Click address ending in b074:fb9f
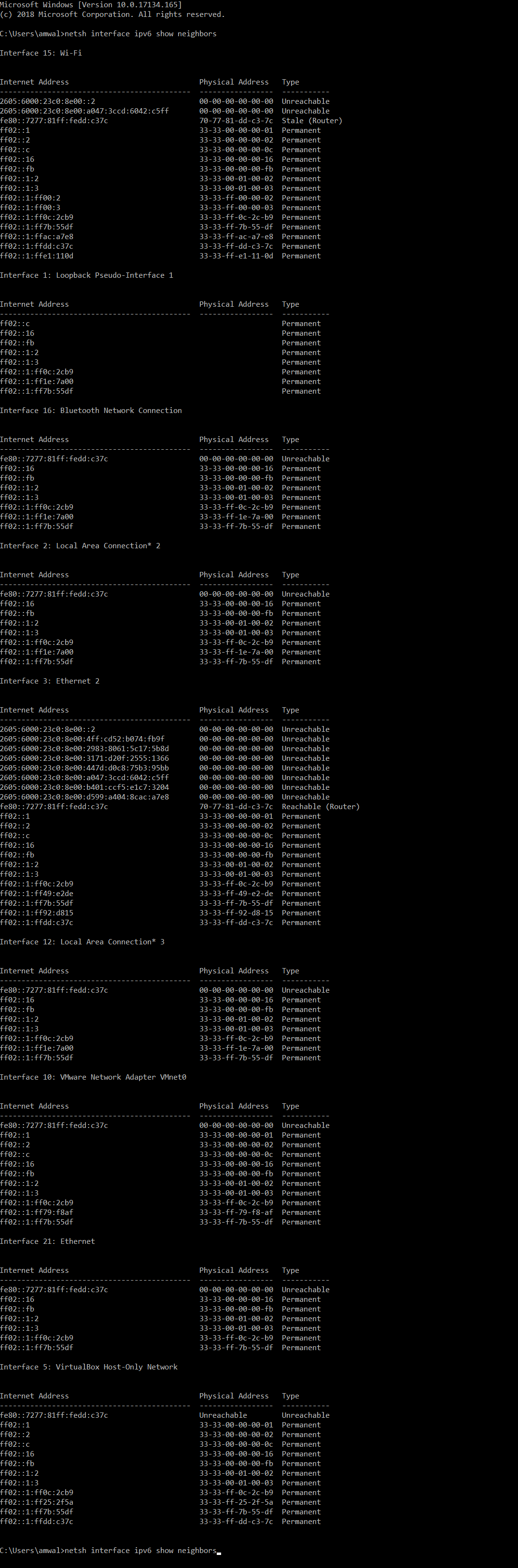Image resolution: width=518 pixels, height=1568 pixels. tap(82, 739)
